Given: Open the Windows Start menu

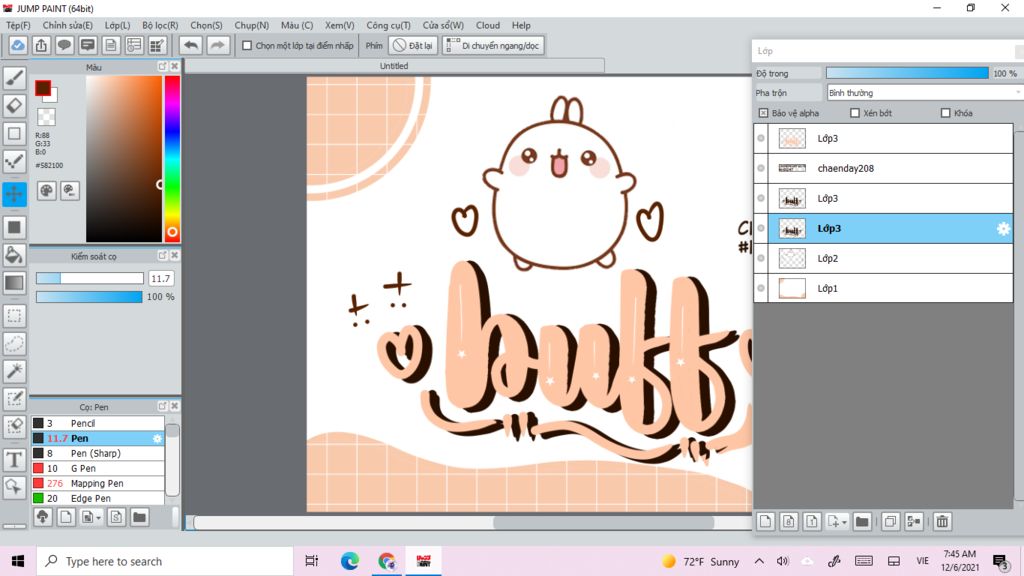Looking at the screenshot, I should pyautogui.click(x=18, y=561).
